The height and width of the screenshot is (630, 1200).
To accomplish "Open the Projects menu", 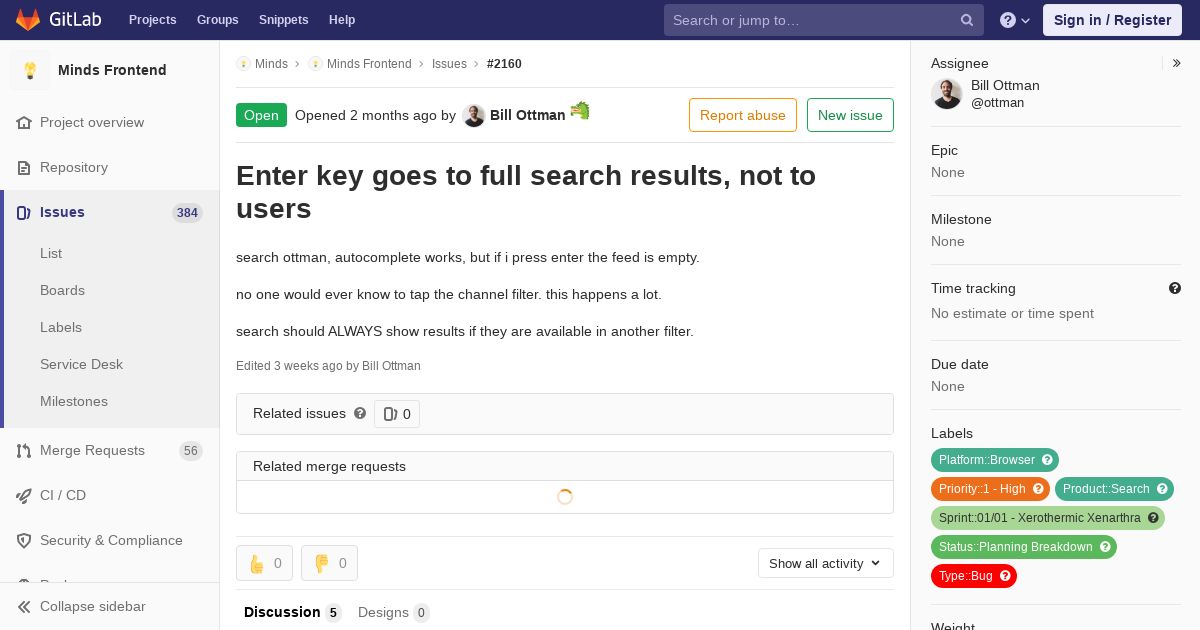I will point(153,20).
